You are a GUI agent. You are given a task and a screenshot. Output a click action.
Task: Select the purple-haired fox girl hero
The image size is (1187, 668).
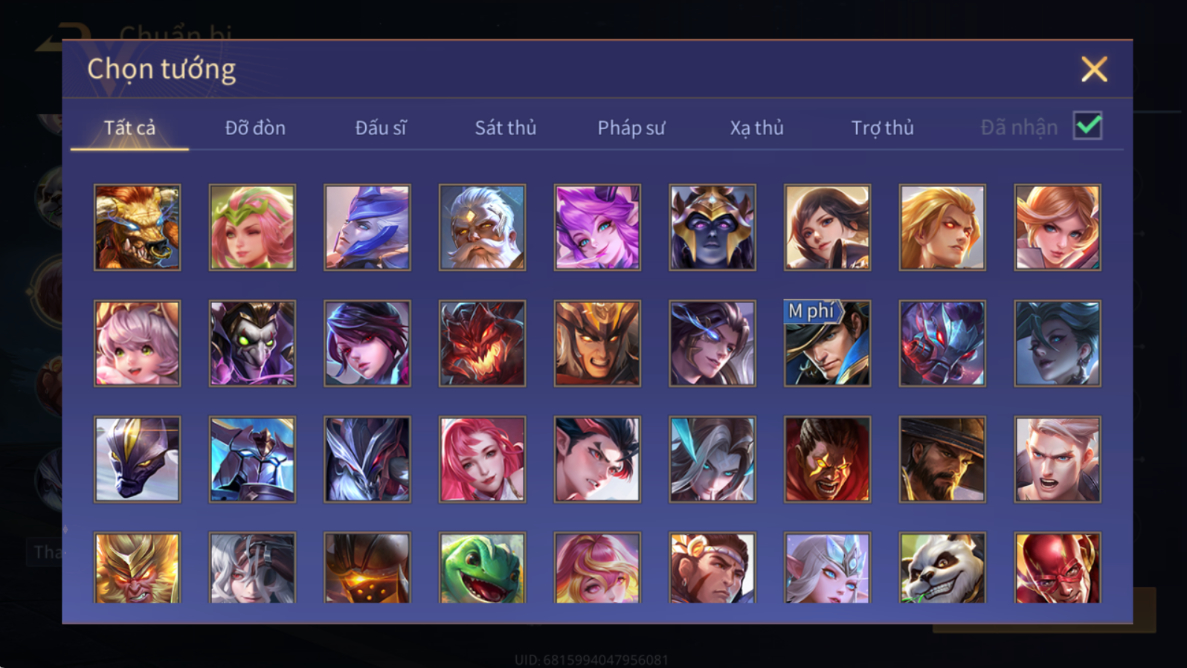pos(597,227)
